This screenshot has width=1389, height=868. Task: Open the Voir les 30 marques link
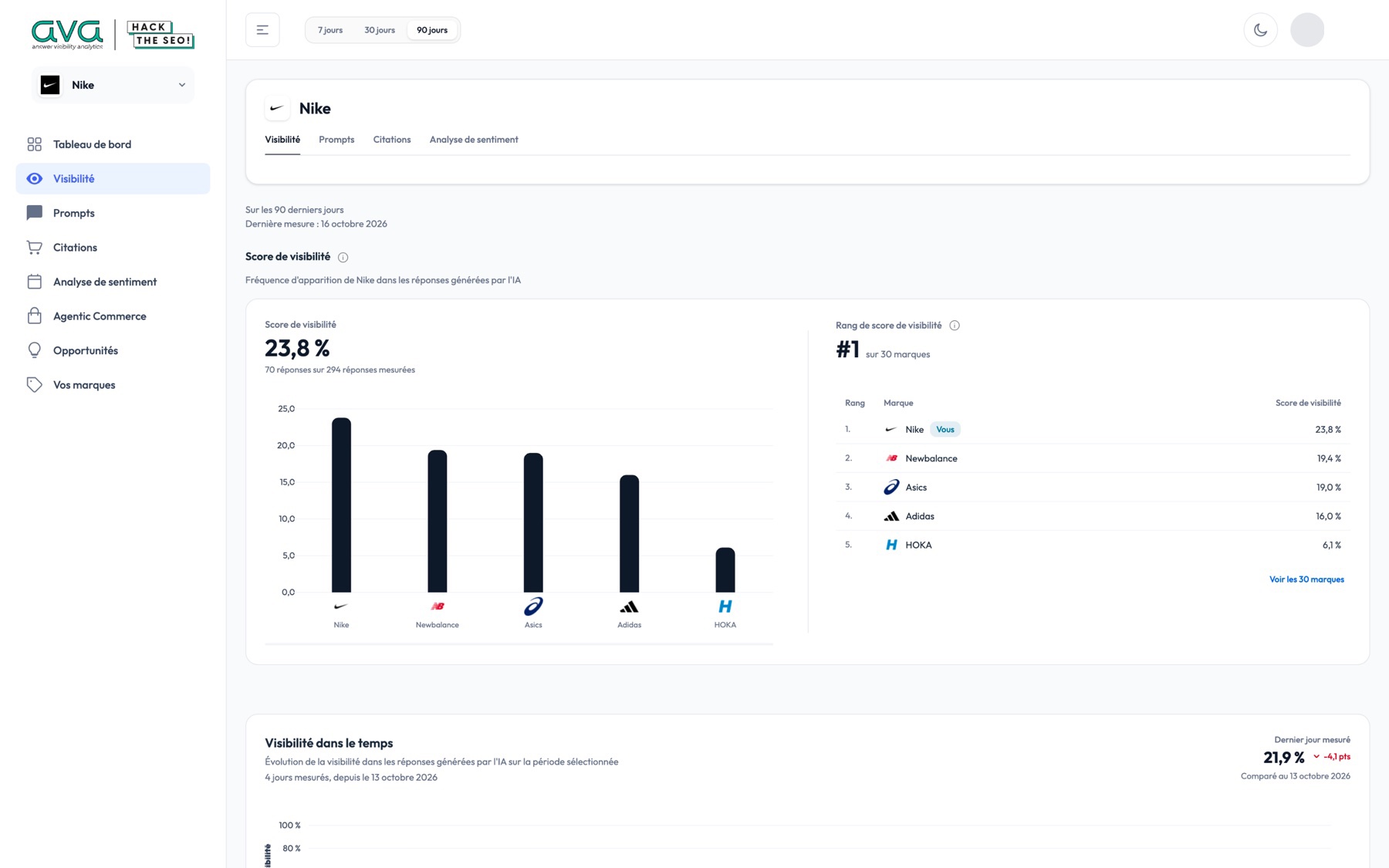pyautogui.click(x=1306, y=579)
